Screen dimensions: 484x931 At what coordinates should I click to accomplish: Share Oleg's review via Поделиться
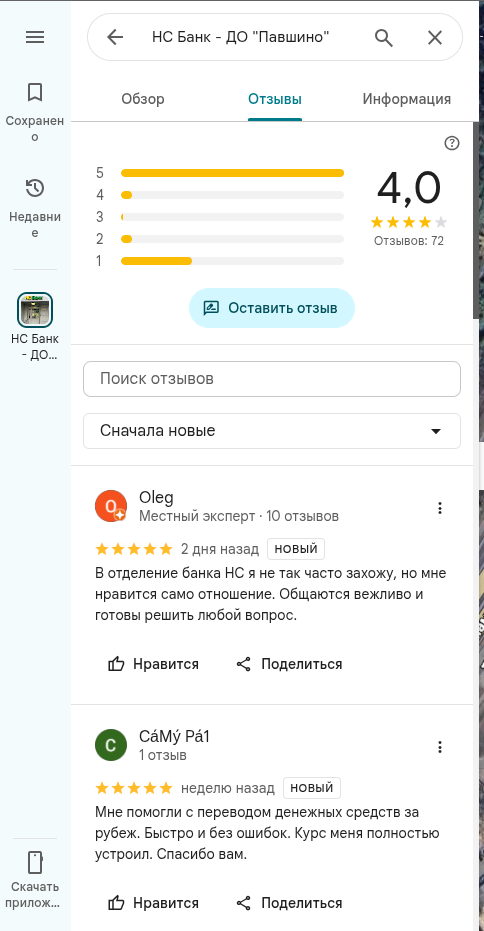289,664
